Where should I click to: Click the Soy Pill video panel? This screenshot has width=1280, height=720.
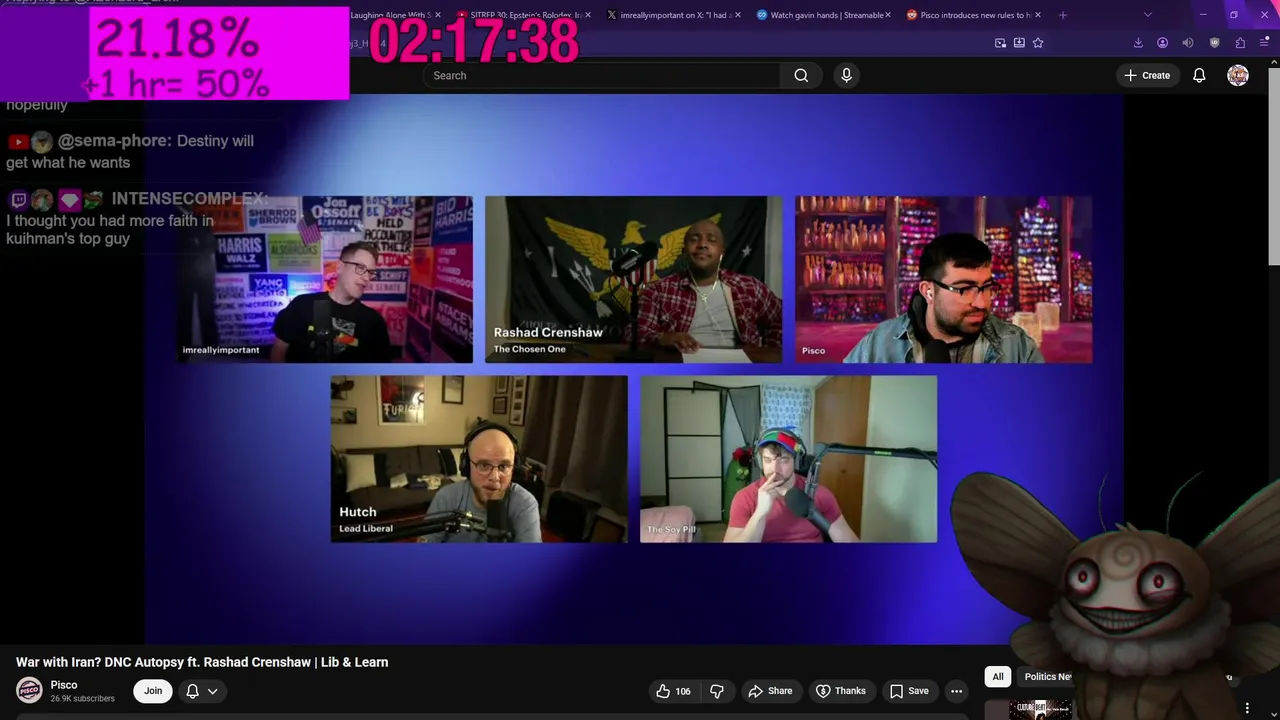pyautogui.click(x=788, y=459)
